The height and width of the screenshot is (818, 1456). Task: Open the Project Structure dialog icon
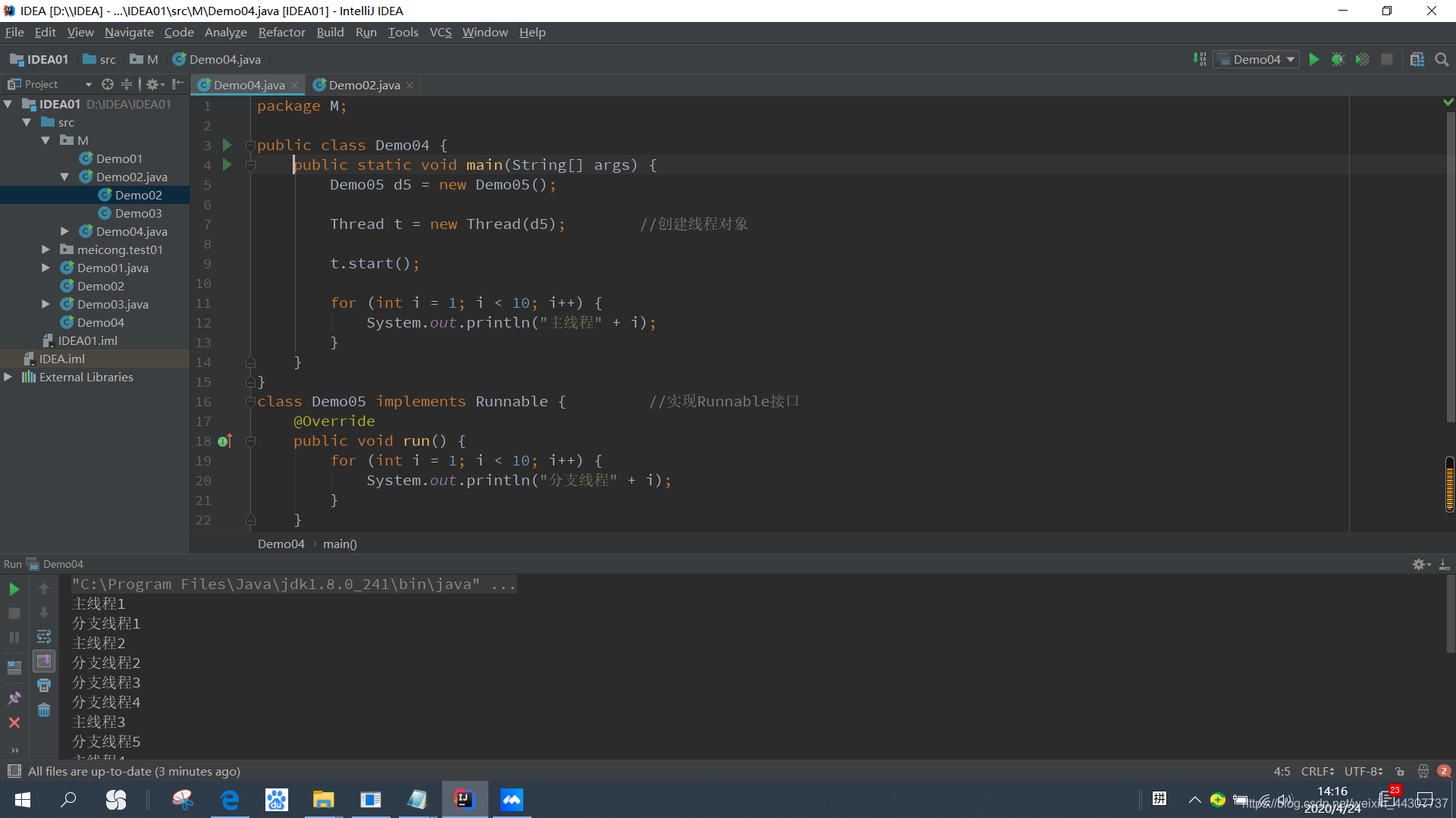tap(1417, 59)
